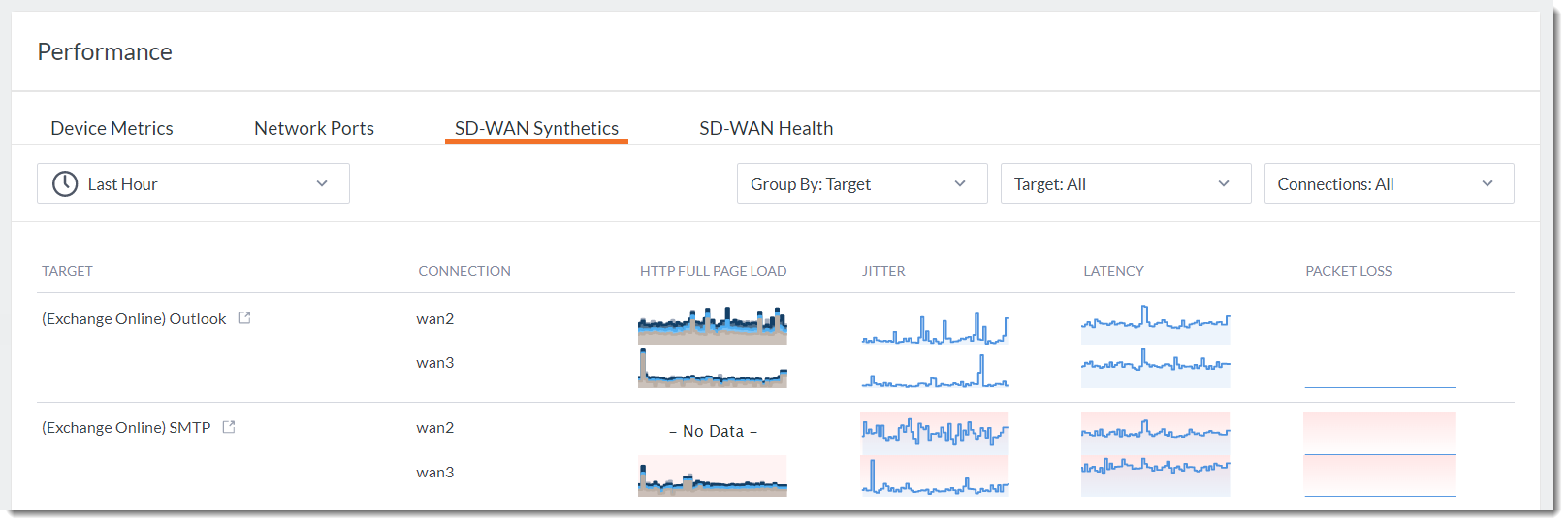
Task: Select the SD-WAN Synthetics tab
Action: coord(536,128)
